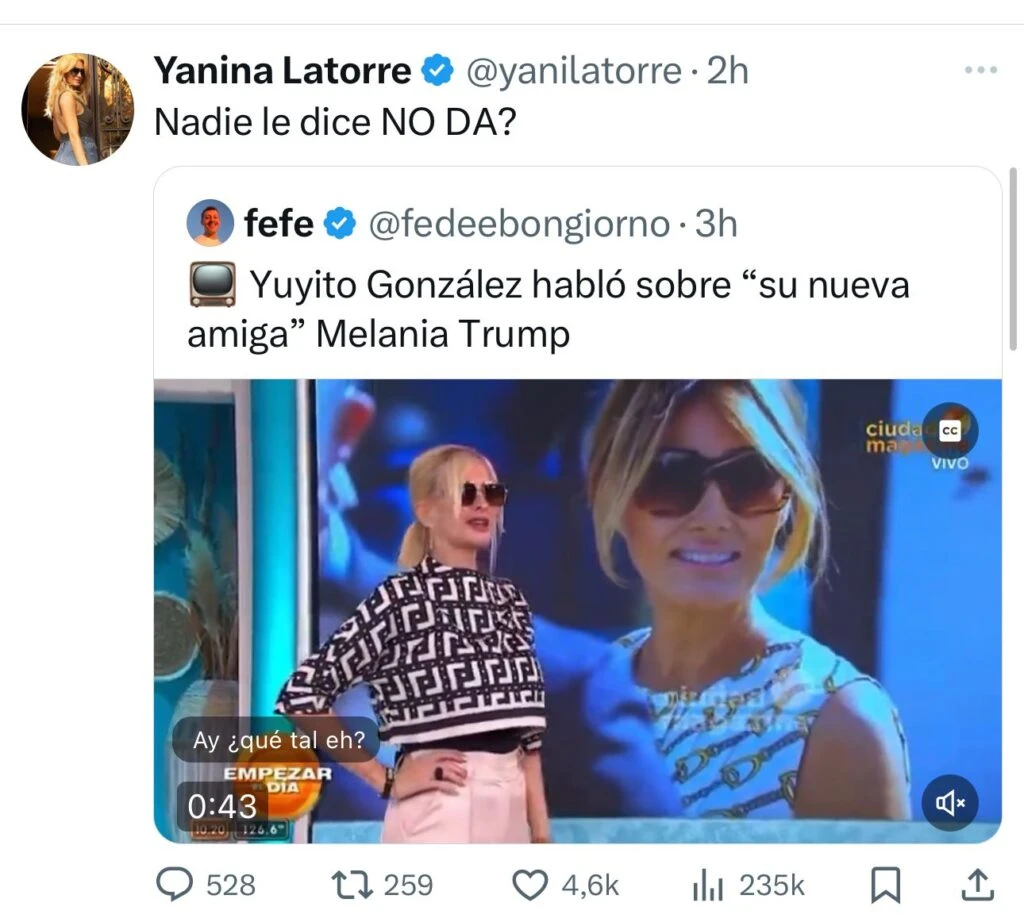The width and height of the screenshot is (1024, 922).
Task: View tweet analytics bar chart icon
Action: [x=708, y=884]
